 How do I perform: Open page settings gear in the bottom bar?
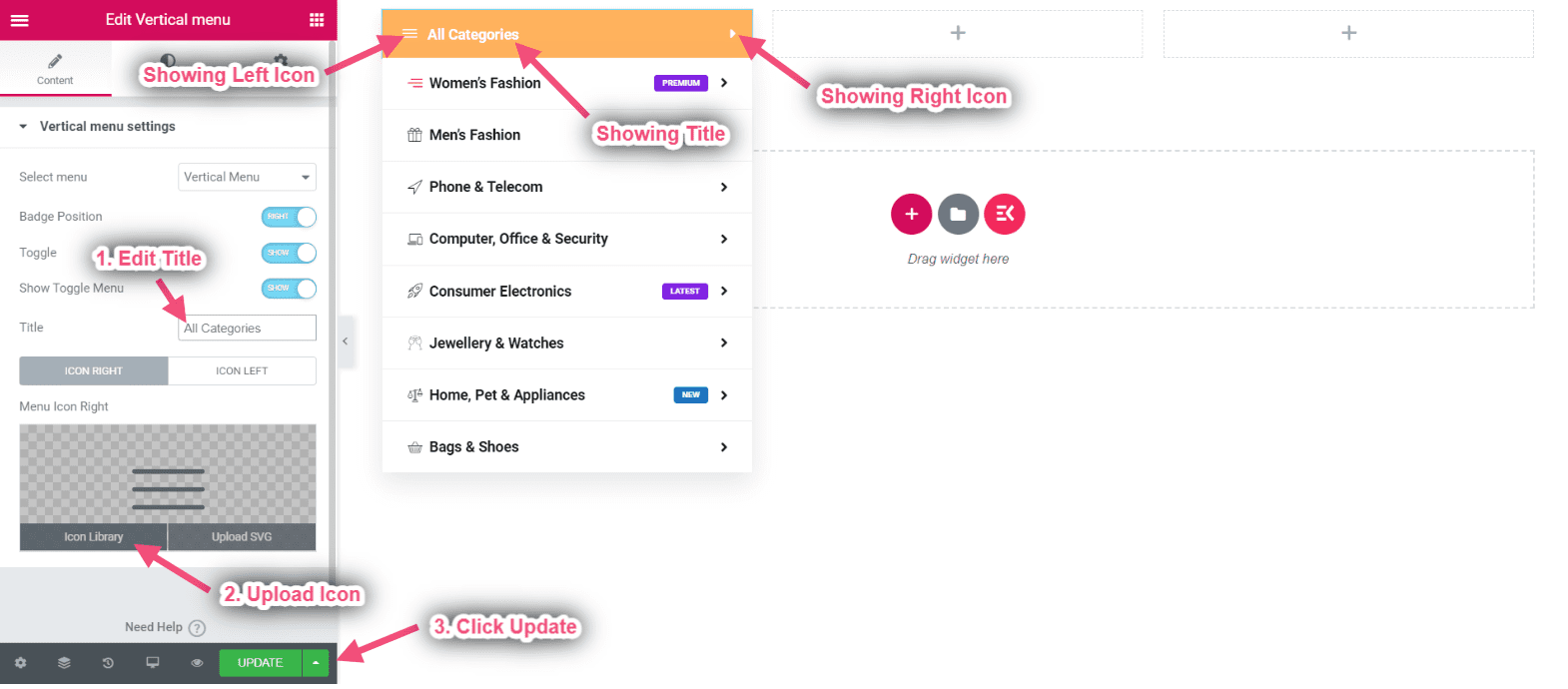point(20,663)
